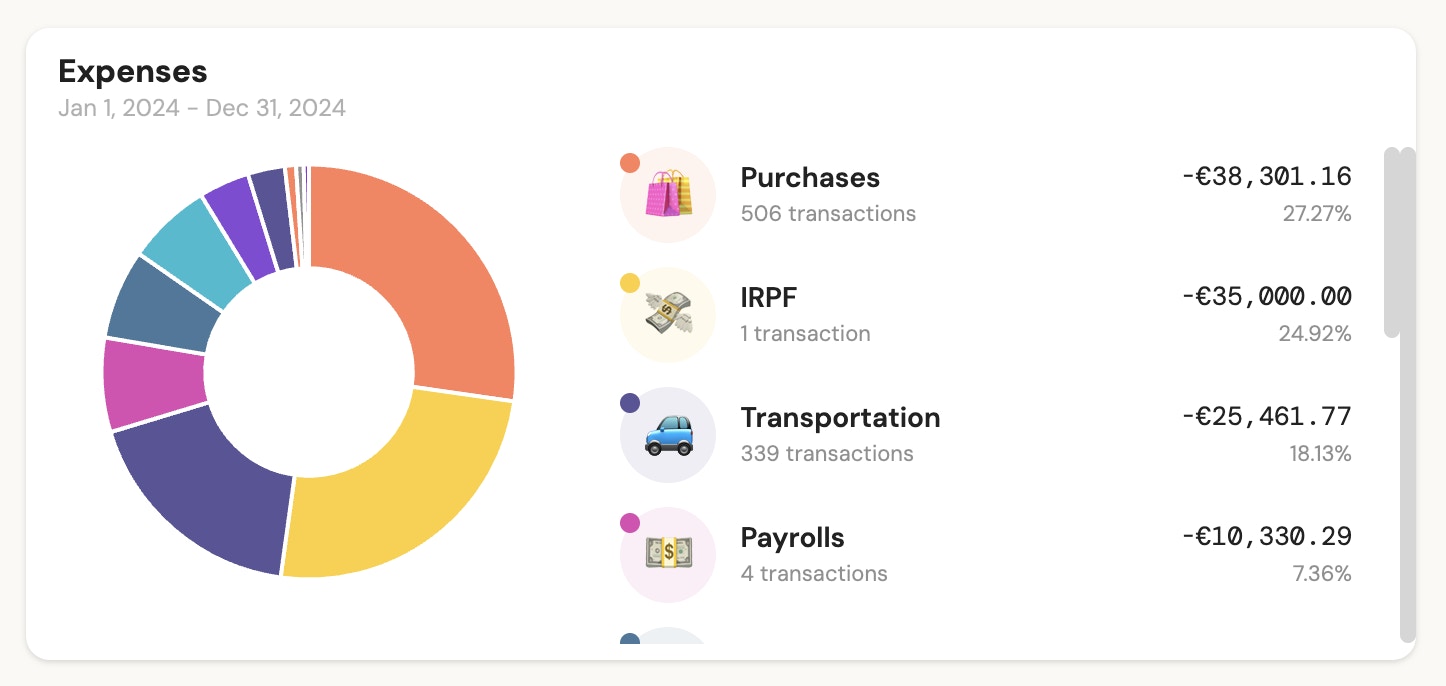Click the yellow dot beside IRPF
This screenshot has height=686, width=1446.
[630, 283]
